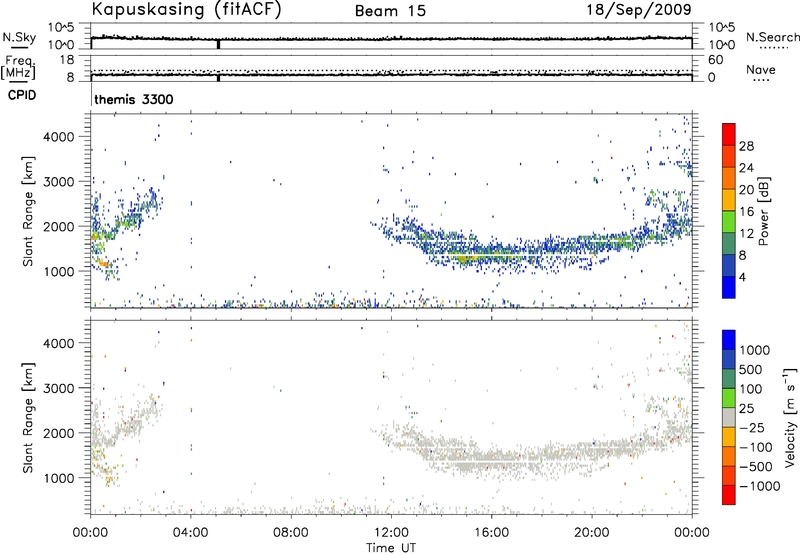Click the "12" power colorbar label
This screenshot has width=800, height=554.
(746, 234)
